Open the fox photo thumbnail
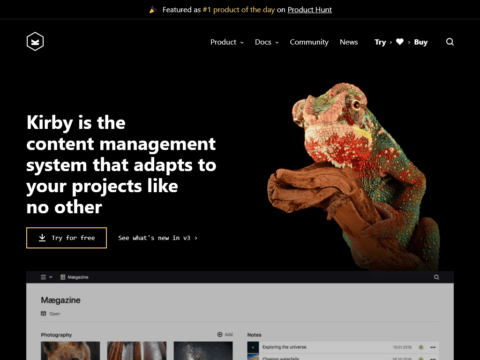Image resolution: width=480 pixels, height=360 pixels. [x=70, y=351]
